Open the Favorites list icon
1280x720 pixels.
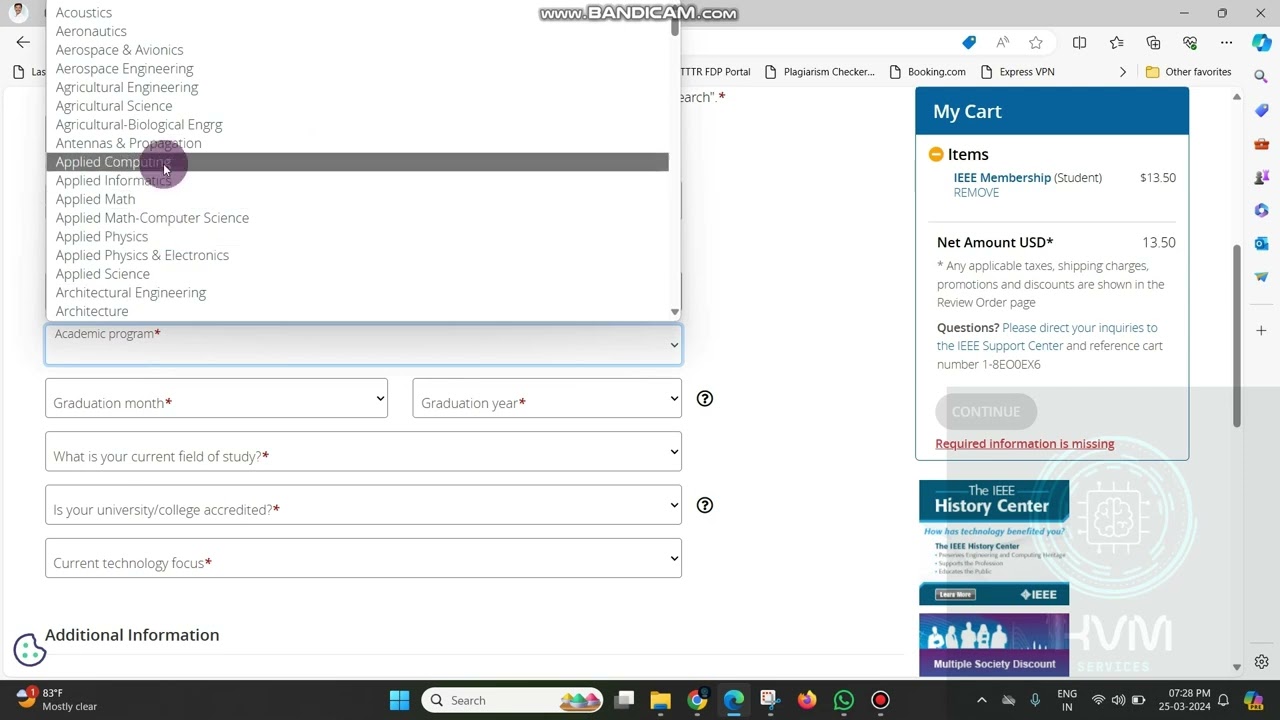[1116, 43]
